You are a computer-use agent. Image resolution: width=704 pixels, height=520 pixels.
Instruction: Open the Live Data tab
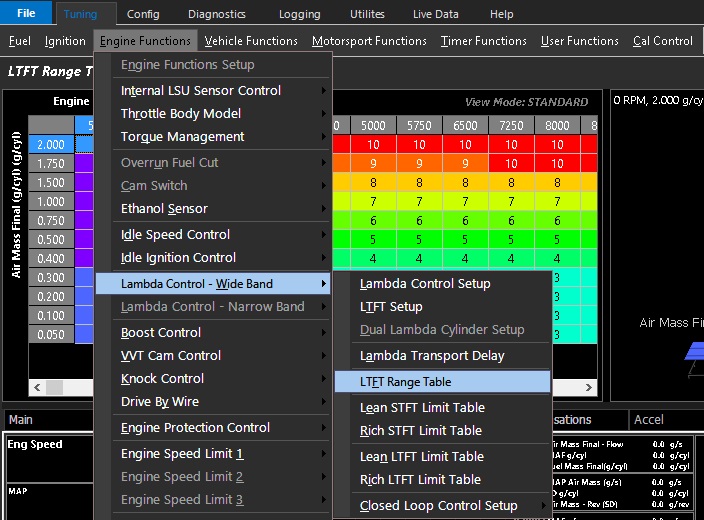coord(436,14)
